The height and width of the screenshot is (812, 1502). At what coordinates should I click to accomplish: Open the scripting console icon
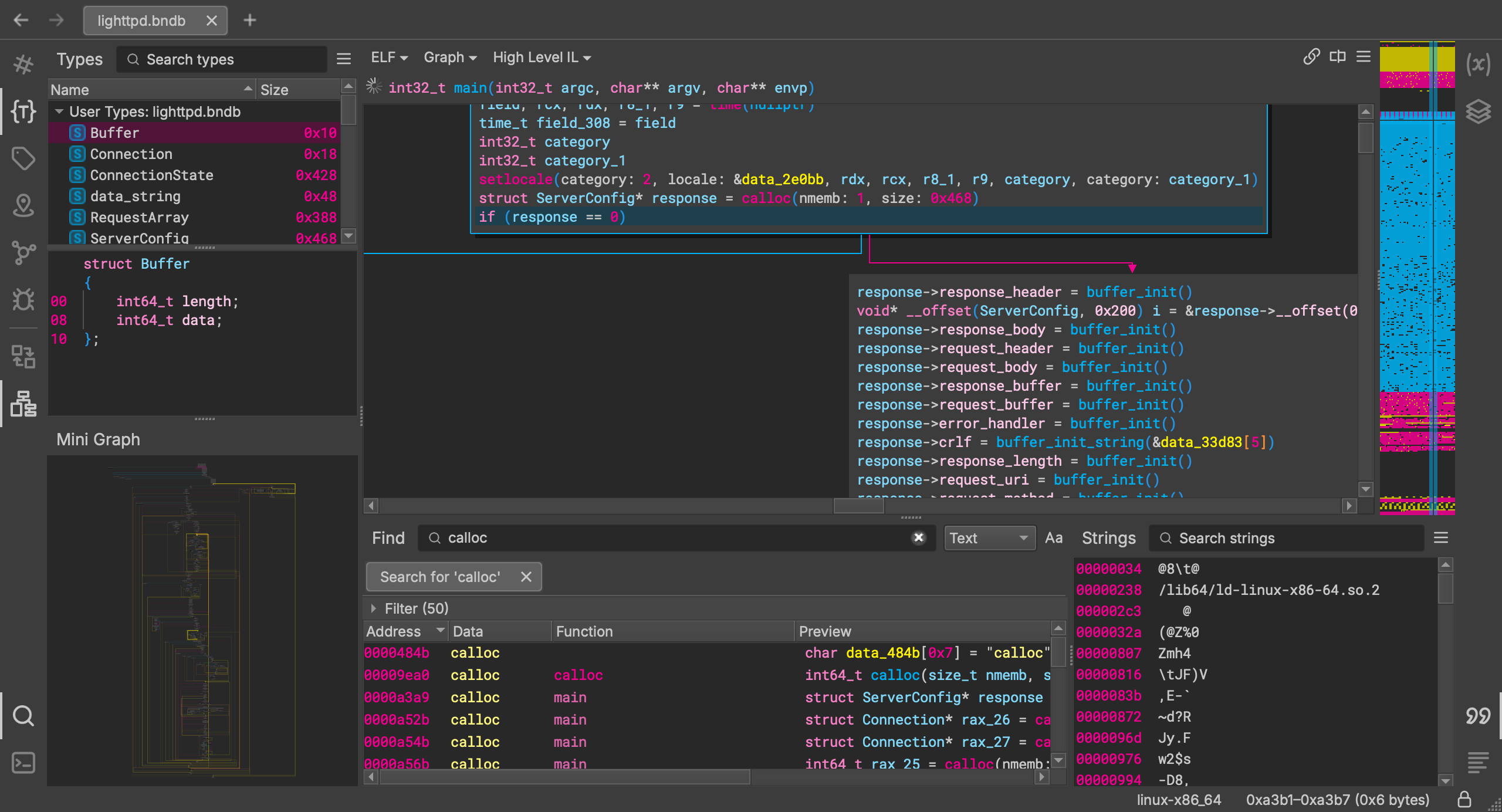pyautogui.click(x=23, y=763)
